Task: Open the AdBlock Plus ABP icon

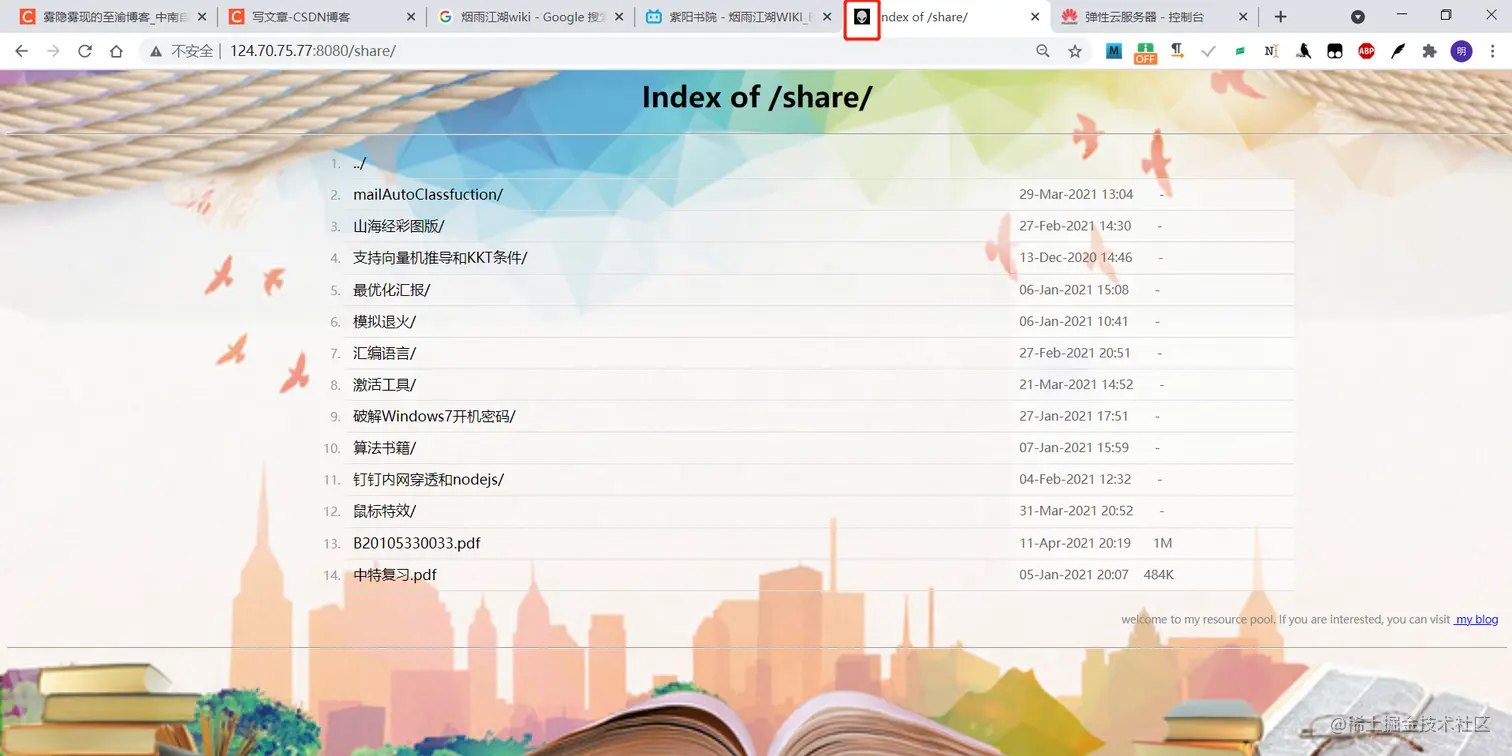Action: [x=1366, y=51]
